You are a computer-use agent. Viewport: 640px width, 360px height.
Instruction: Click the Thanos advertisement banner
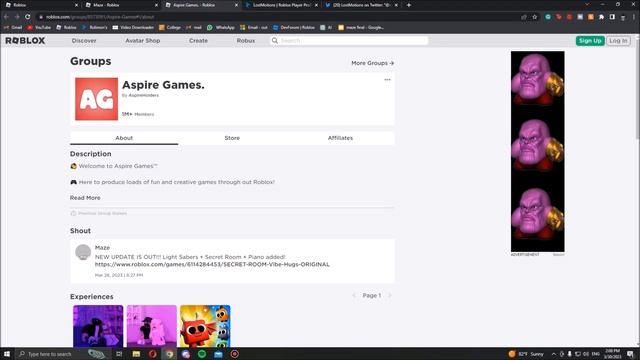point(538,151)
